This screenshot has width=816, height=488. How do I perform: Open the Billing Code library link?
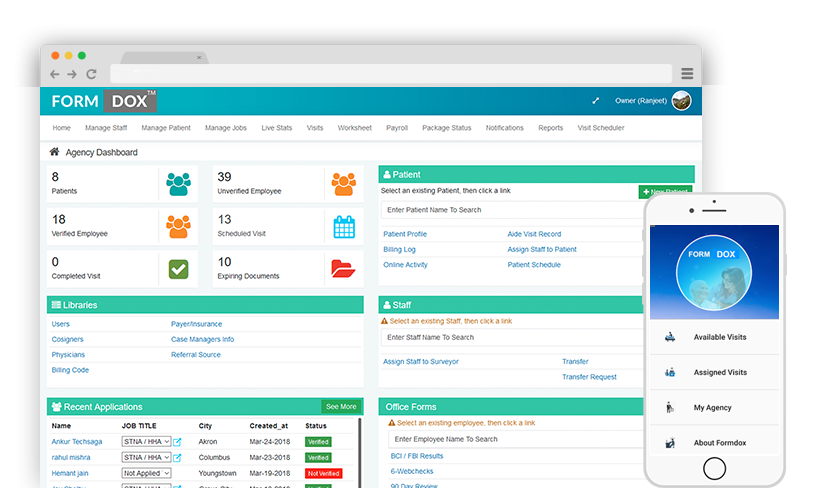(70, 370)
